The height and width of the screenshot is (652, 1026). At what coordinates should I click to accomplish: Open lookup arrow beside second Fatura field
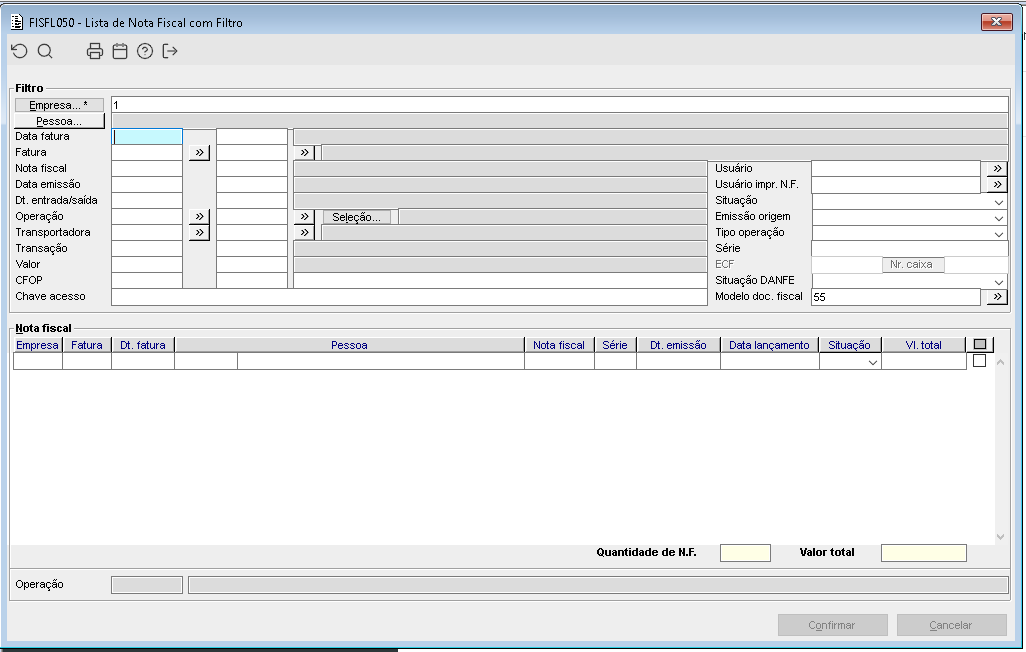click(304, 153)
